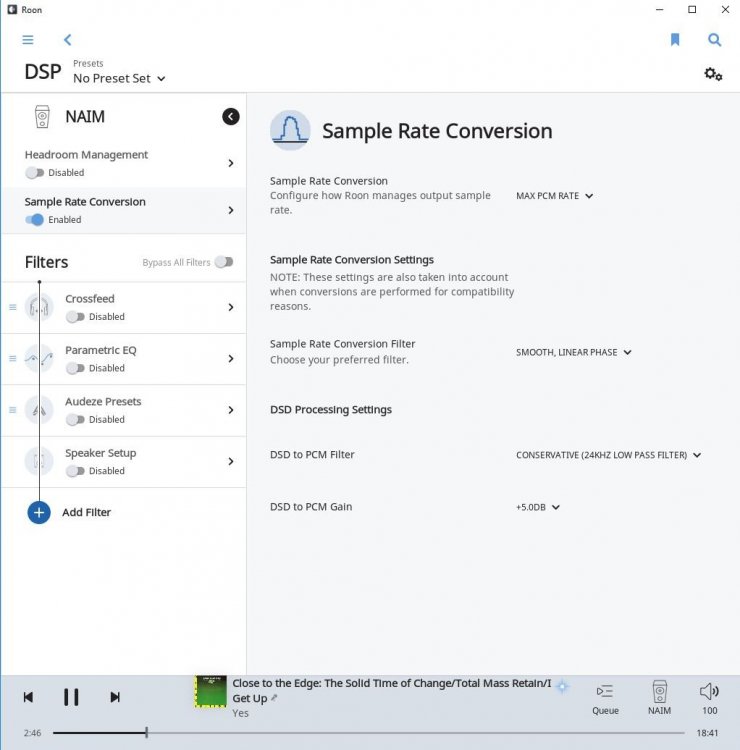Screen dimensions: 740x750
Task: Open the bookmark icon
Action: point(675,40)
